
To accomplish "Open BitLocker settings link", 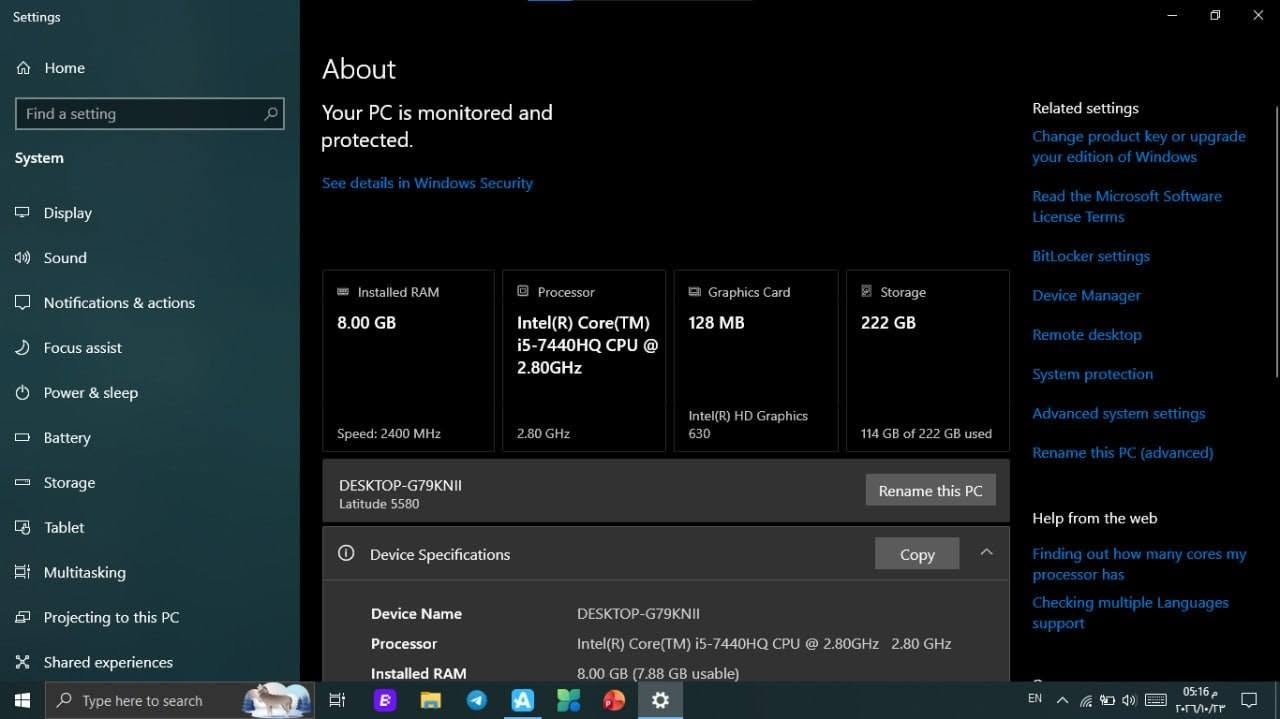I will point(1091,256).
